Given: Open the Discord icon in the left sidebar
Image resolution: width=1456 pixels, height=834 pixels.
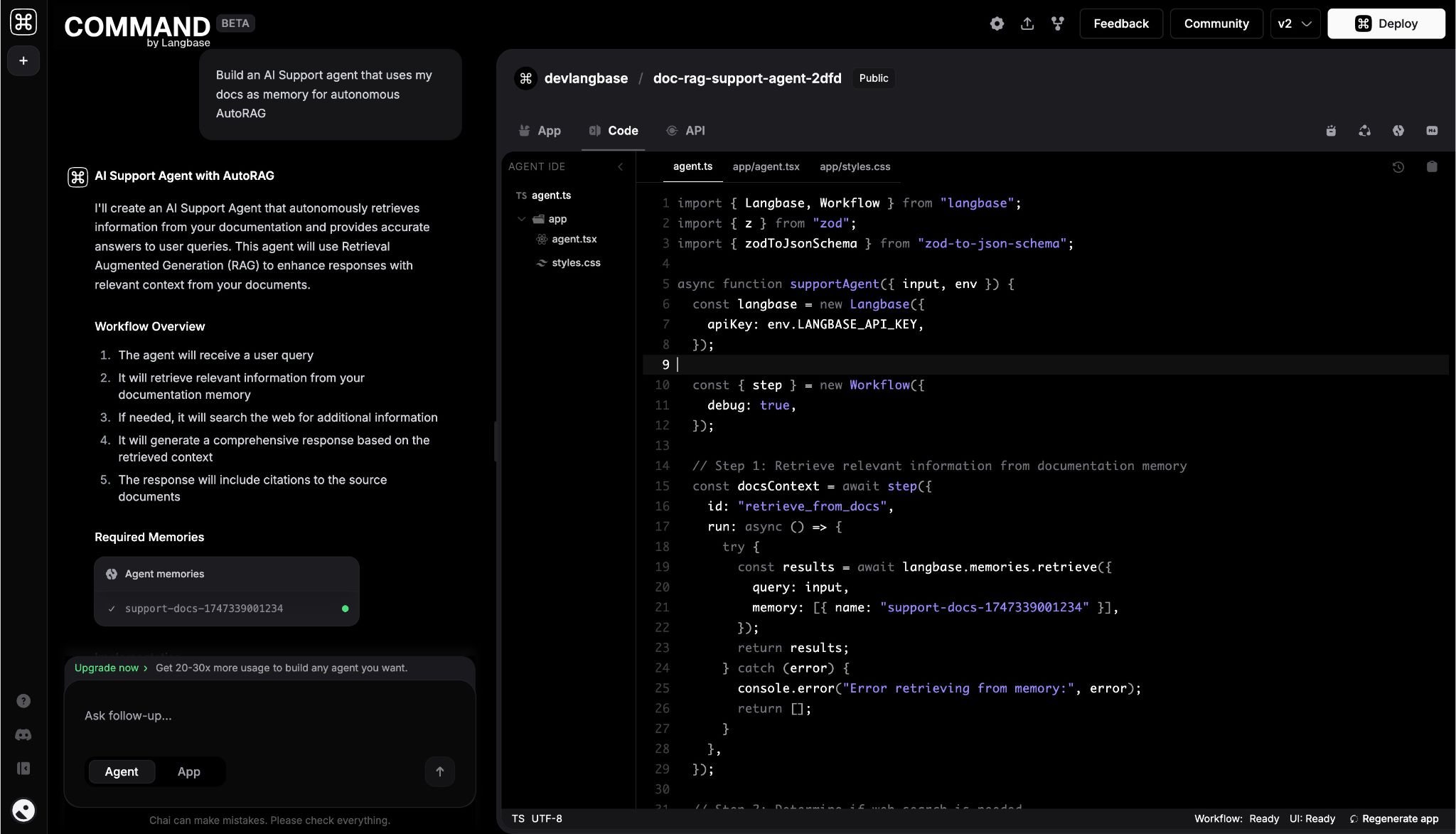Looking at the screenshot, I should tap(23, 734).
